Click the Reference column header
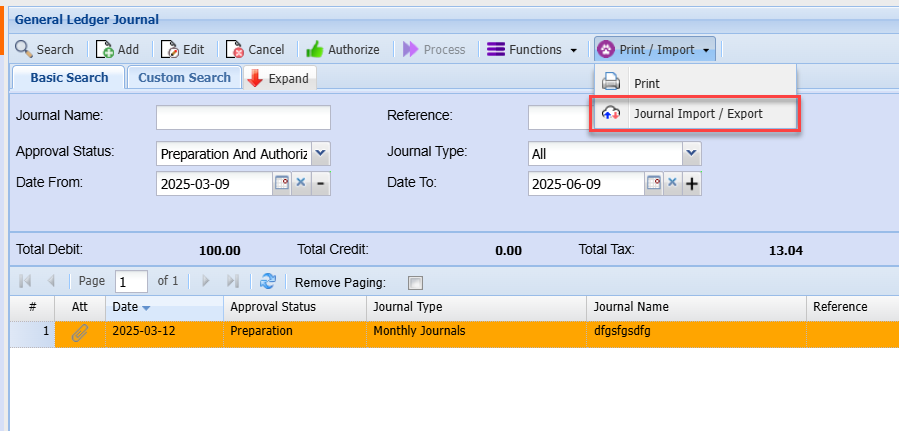The image size is (899, 431). pyautogui.click(x=853, y=307)
